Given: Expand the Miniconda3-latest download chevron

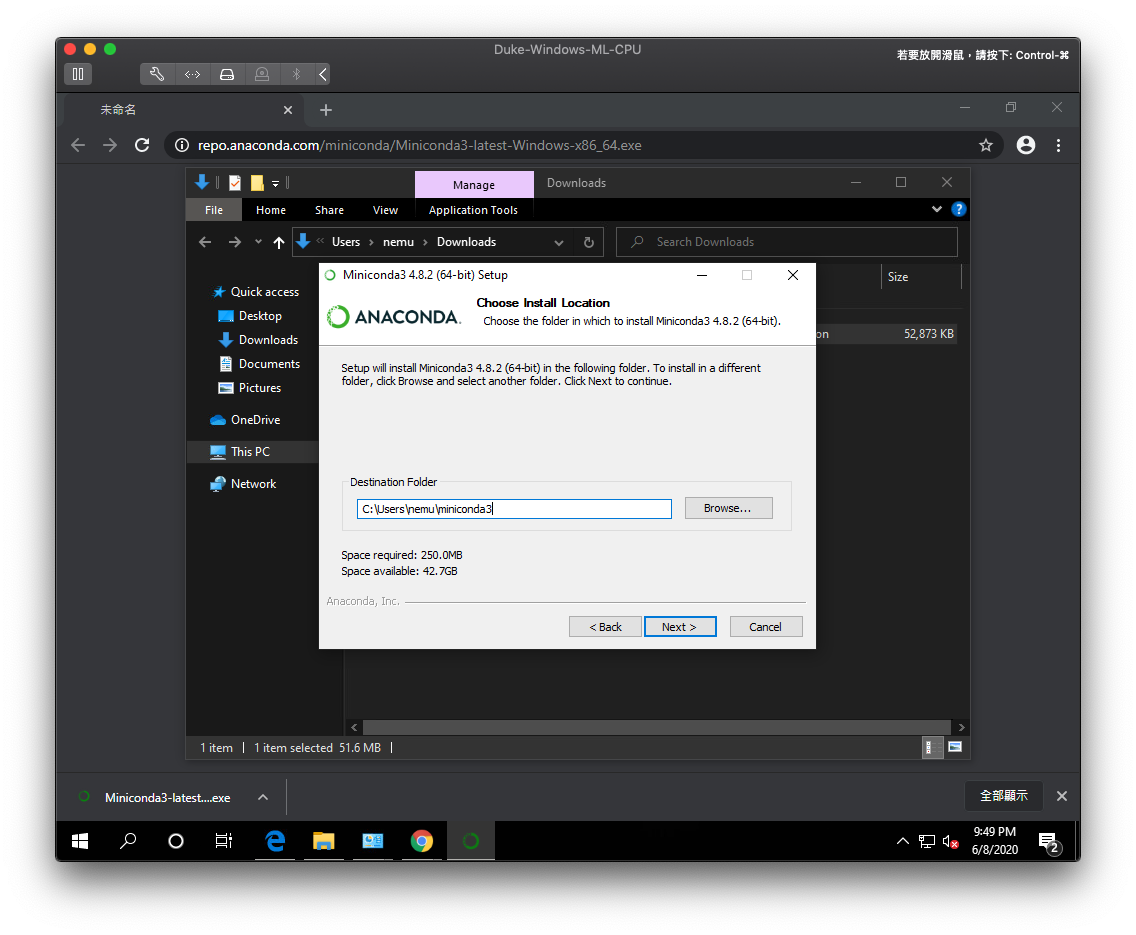Looking at the screenshot, I should click(x=262, y=797).
